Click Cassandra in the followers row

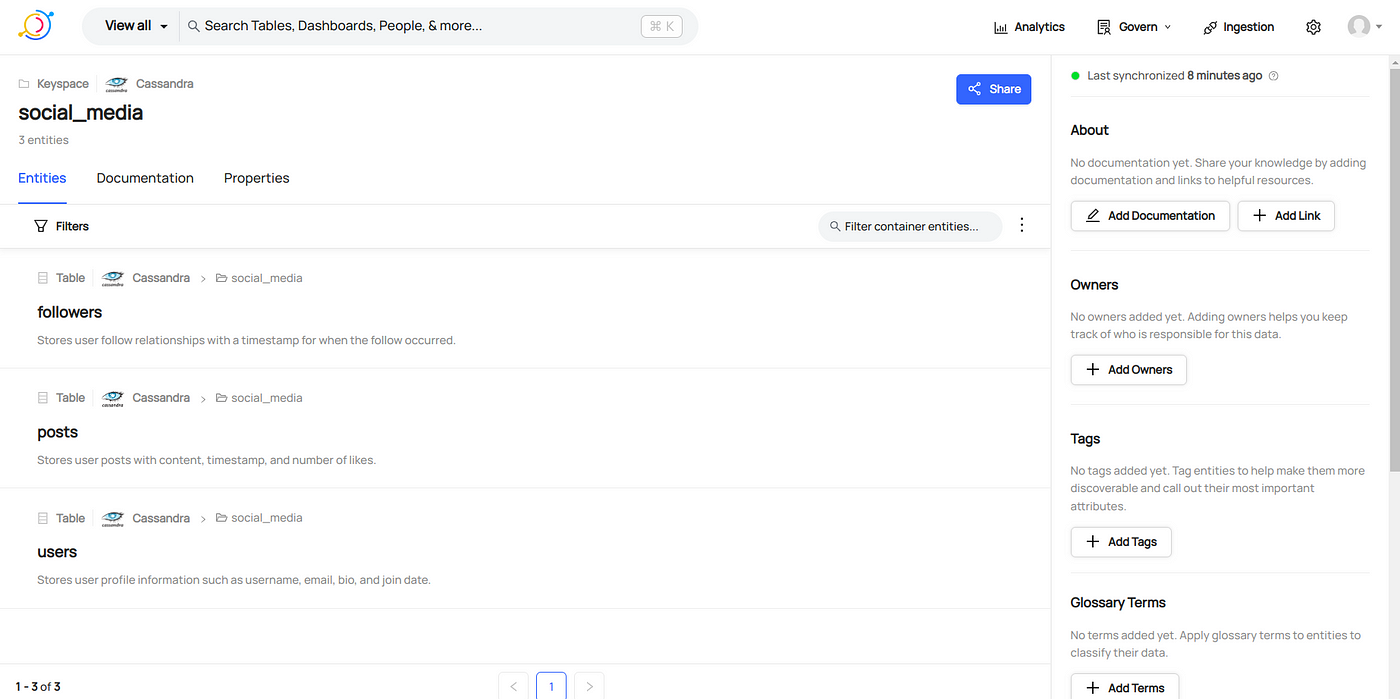coord(160,278)
